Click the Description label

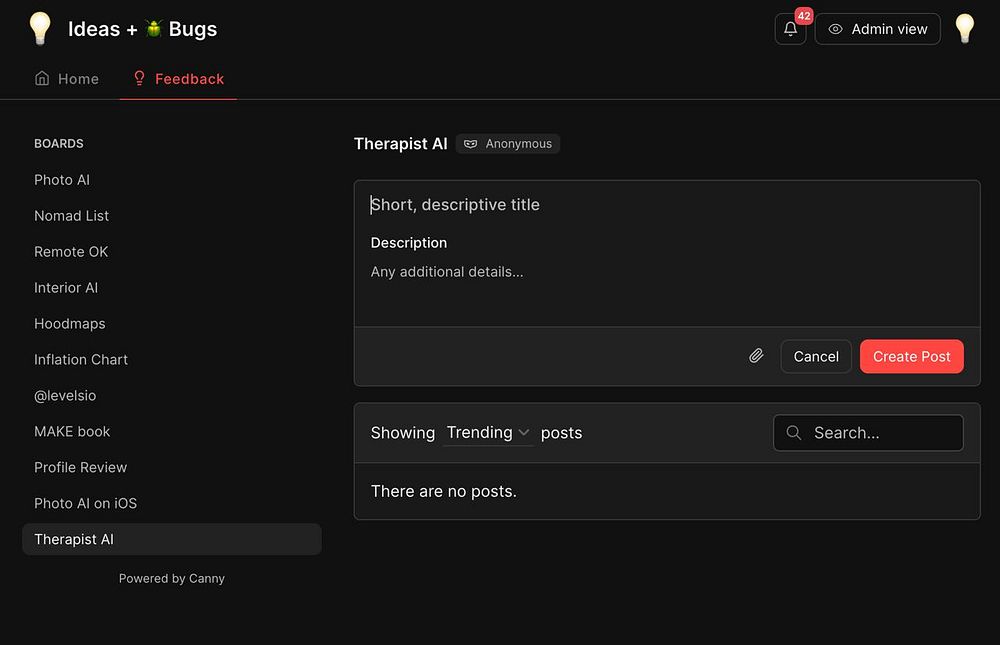[409, 242]
